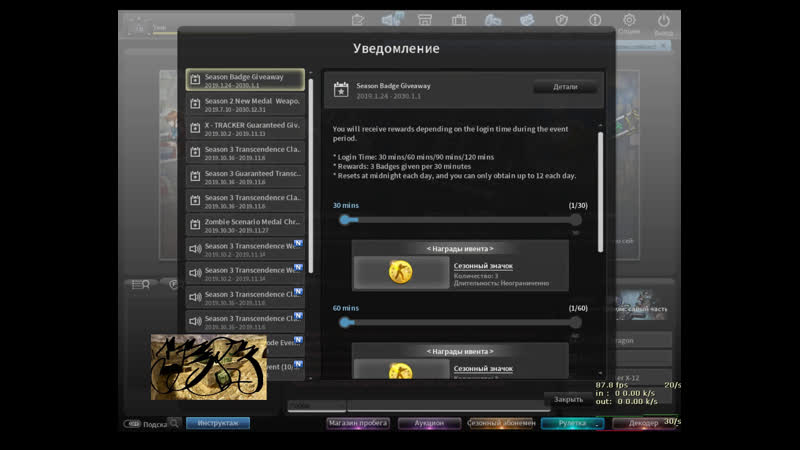Click the chat input field at the bottom

(449, 406)
